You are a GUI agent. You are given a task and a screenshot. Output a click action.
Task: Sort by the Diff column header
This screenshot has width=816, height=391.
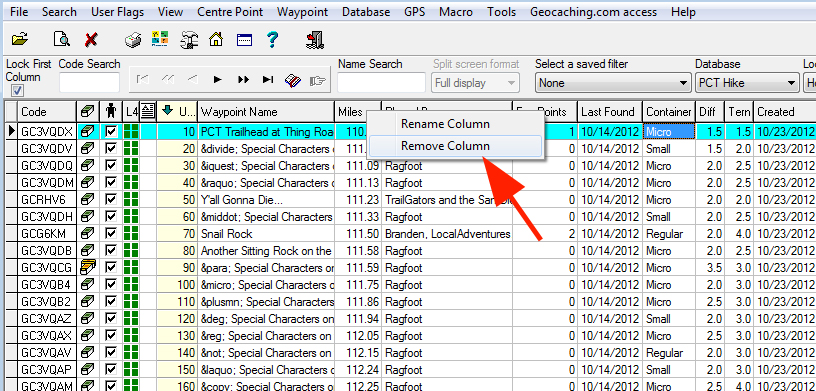[x=710, y=111]
